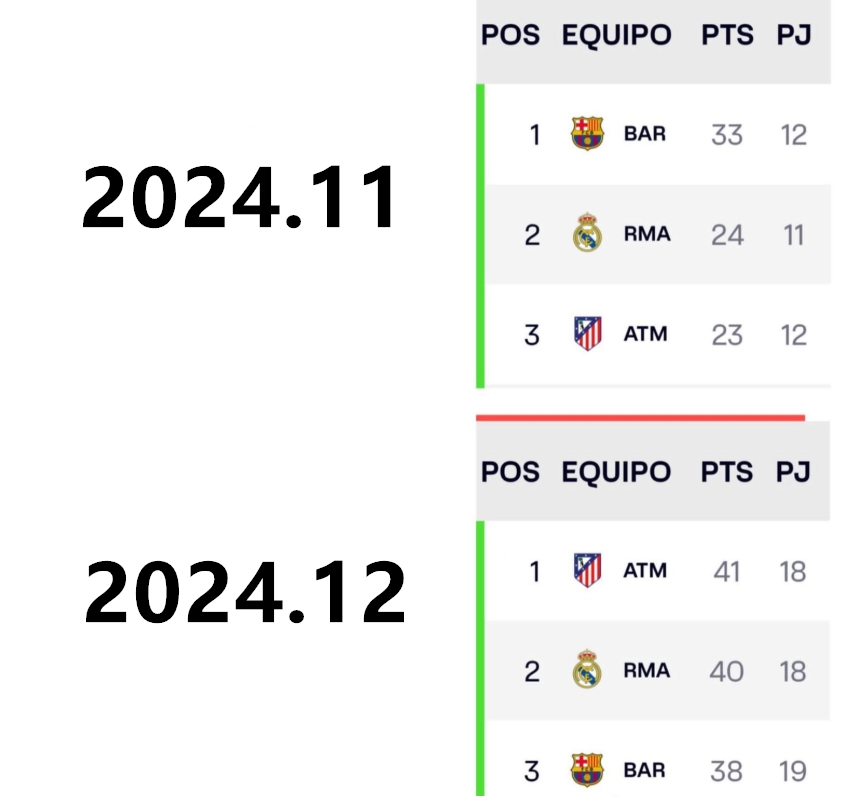The height and width of the screenshot is (796, 844).
Task: Click the Atlético crest in the December table
Action: [587, 570]
